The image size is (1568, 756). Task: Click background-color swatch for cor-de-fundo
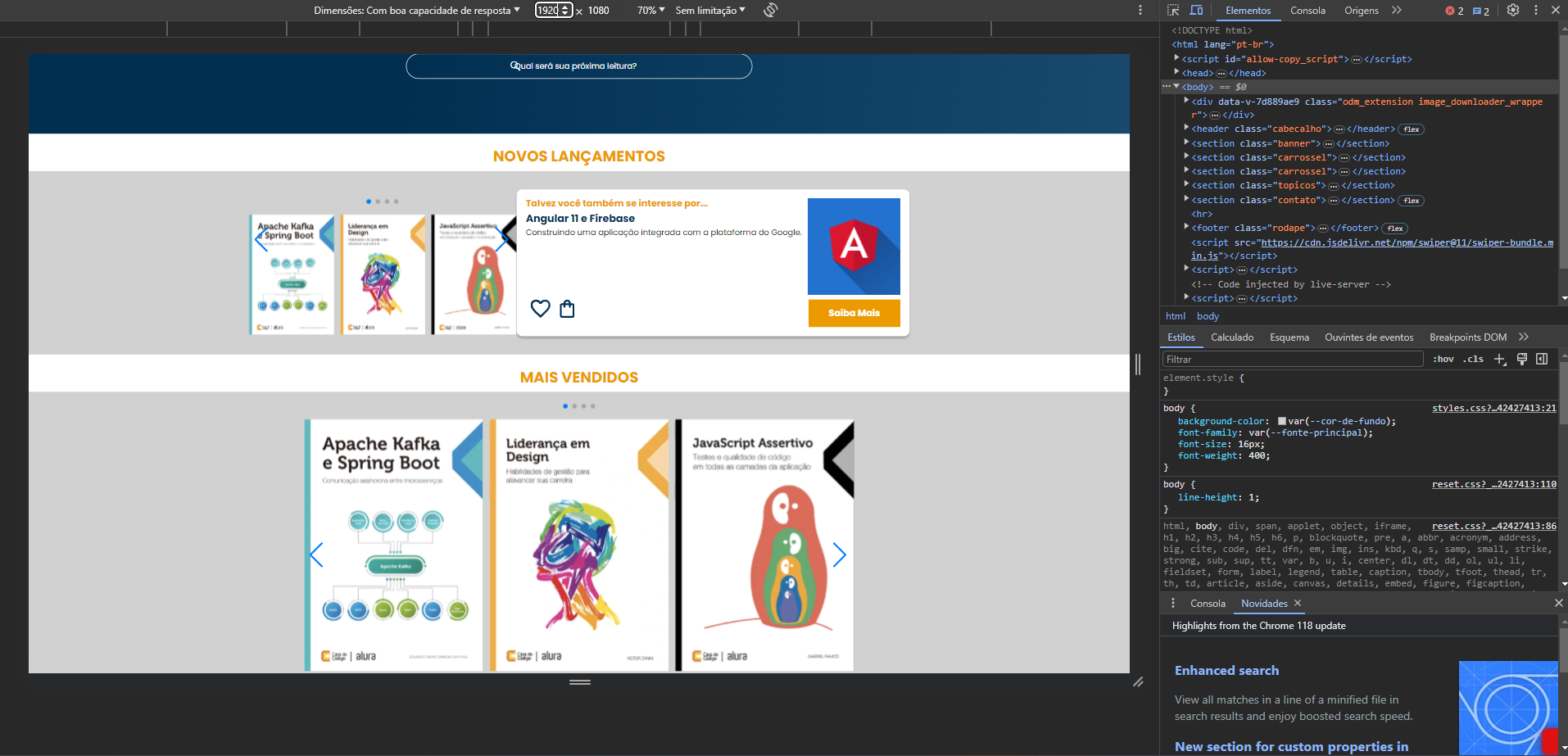click(x=1282, y=421)
